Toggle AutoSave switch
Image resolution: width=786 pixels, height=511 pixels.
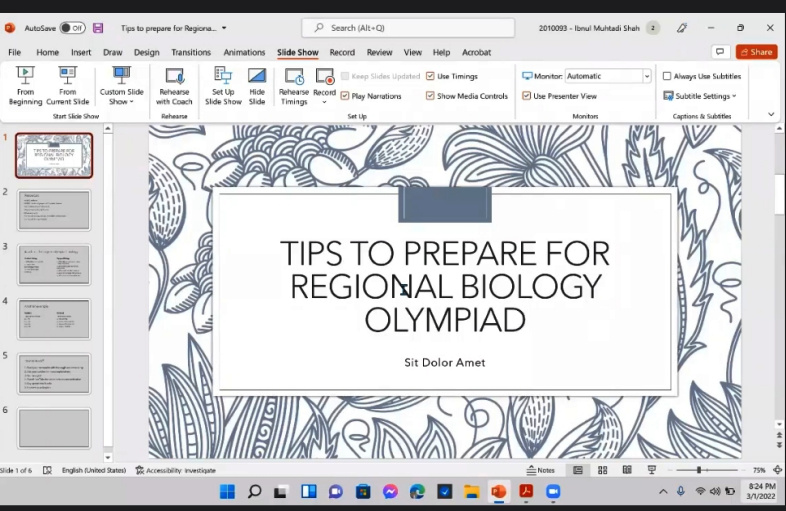coord(72,28)
